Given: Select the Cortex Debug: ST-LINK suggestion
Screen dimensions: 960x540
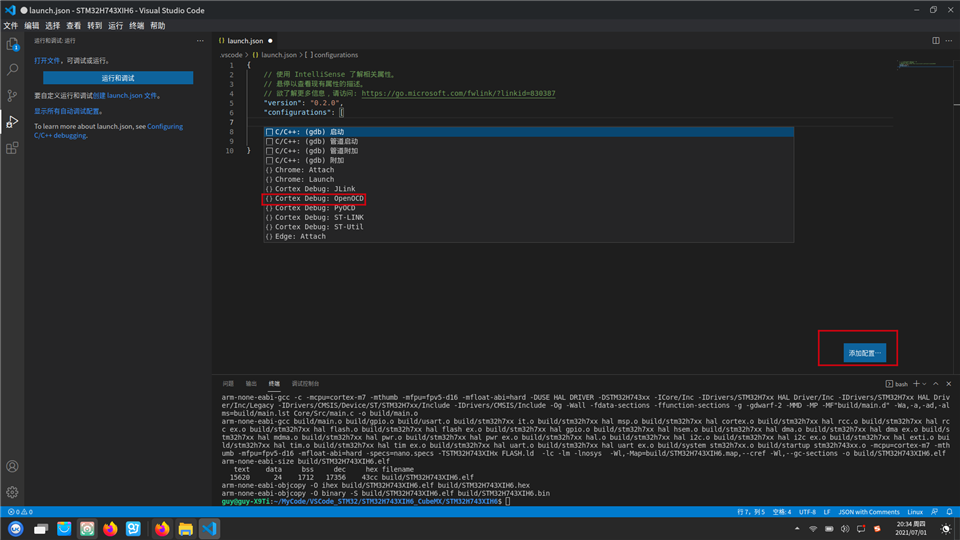Looking at the screenshot, I should click(x=529, y=217).
